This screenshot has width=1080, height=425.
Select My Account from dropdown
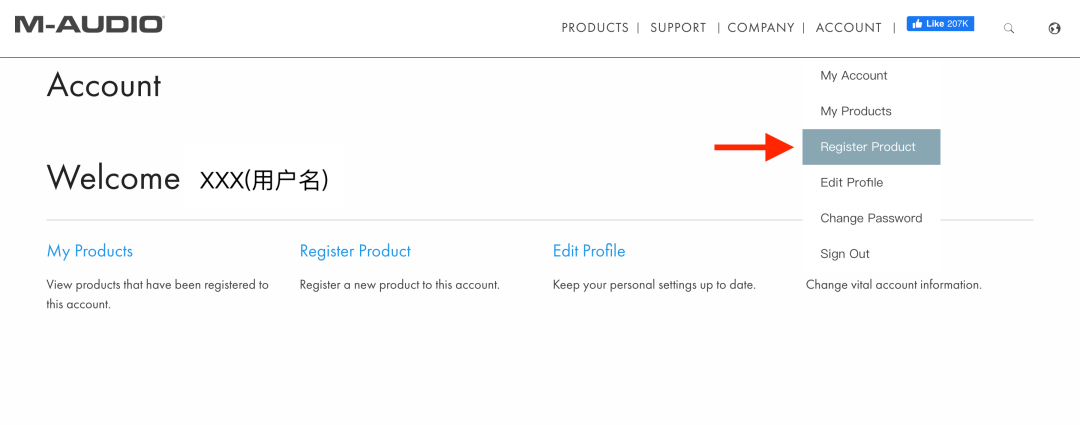coord(854,76)
